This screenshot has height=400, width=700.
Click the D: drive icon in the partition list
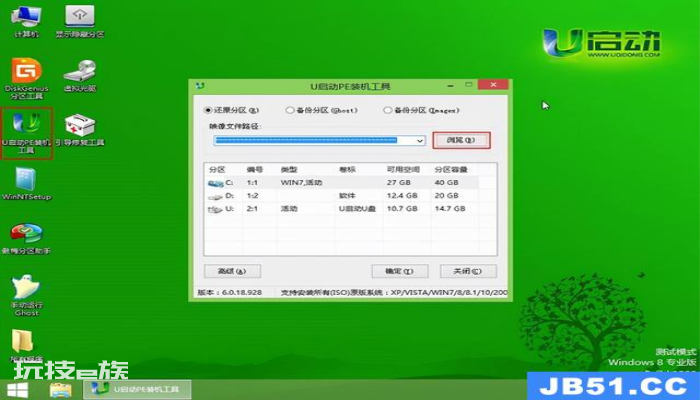coord(215,196)
